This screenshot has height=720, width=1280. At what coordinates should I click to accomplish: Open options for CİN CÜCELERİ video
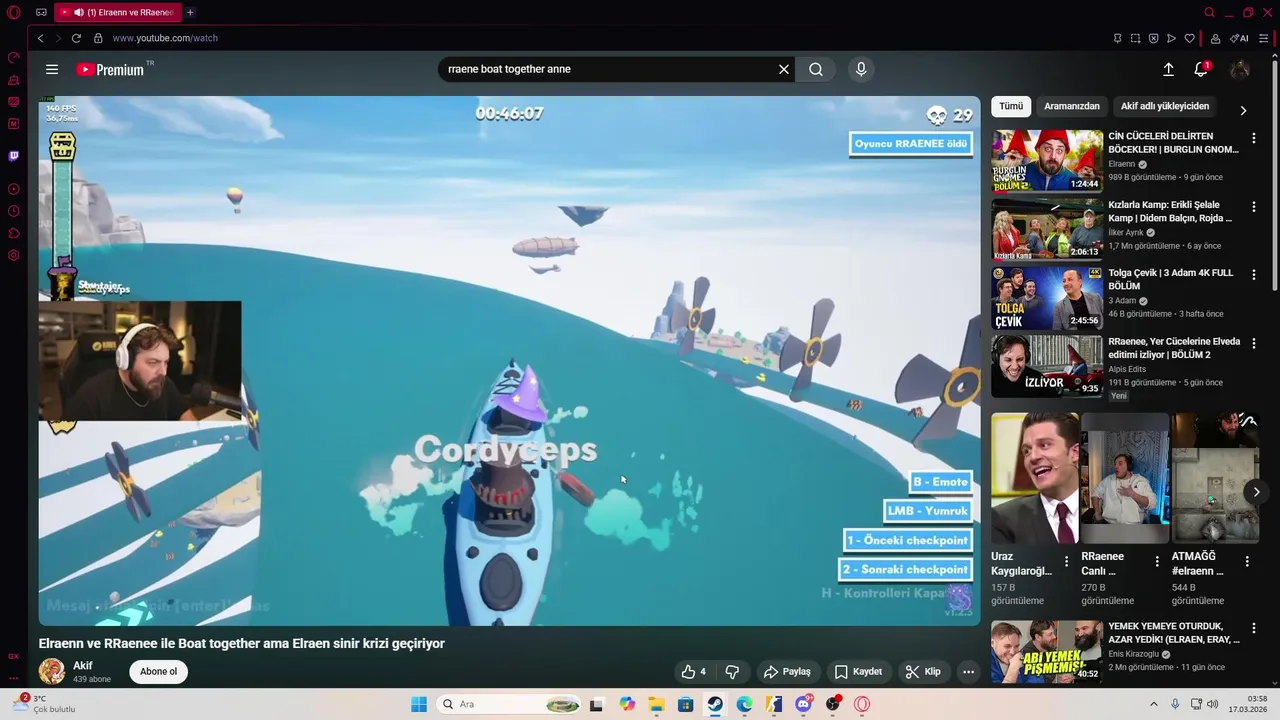[1253, 138]
